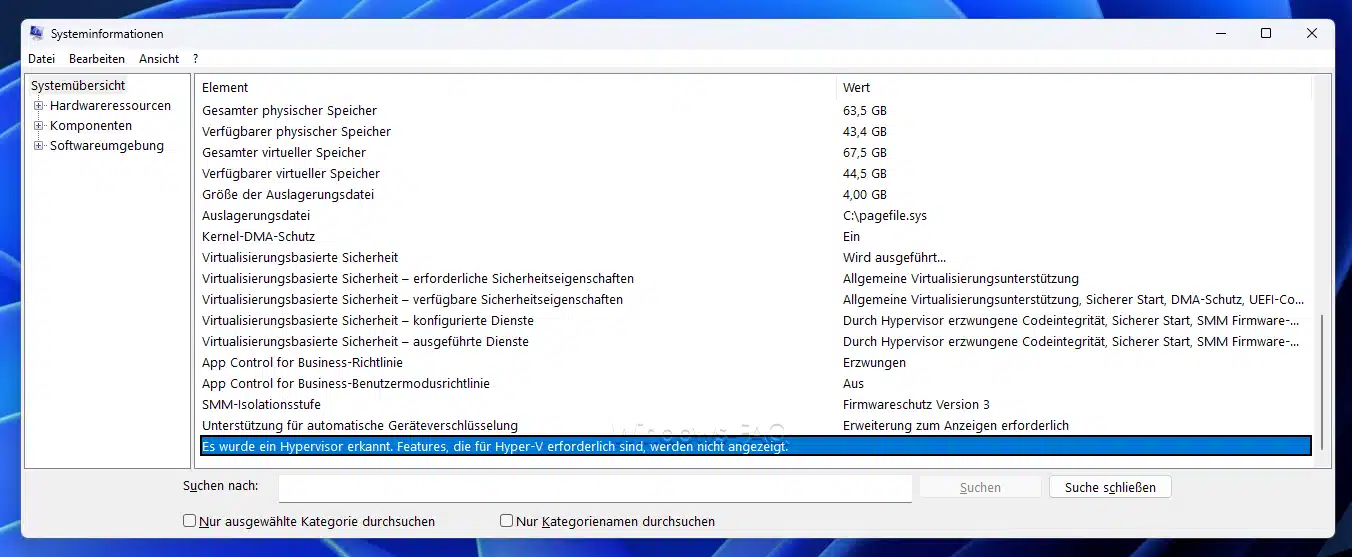The width and height of the screenshot is (1352, 557).
Task: Open the Bearbeiten menu
Action: click(97, 59)
